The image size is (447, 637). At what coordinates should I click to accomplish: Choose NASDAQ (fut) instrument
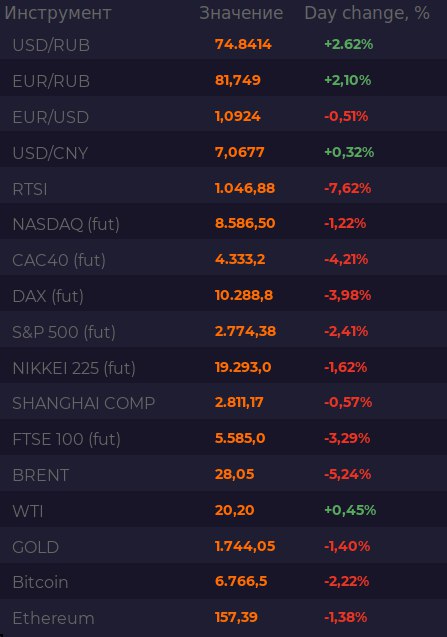pyautogui.click(x=66, y=224)
